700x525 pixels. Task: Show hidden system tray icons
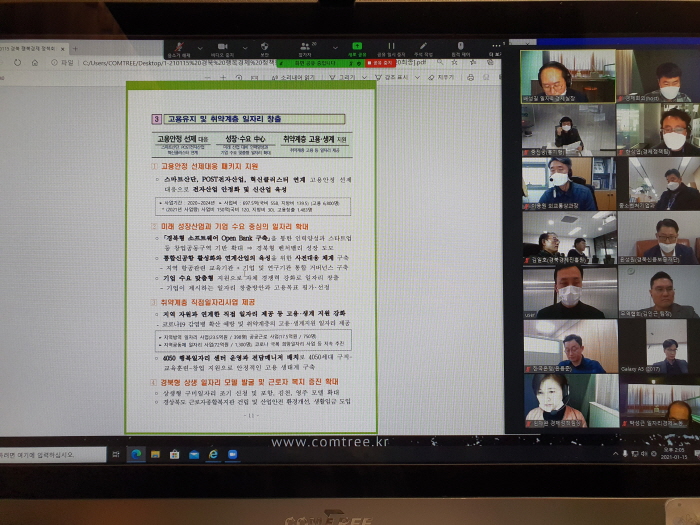[616, 454]
